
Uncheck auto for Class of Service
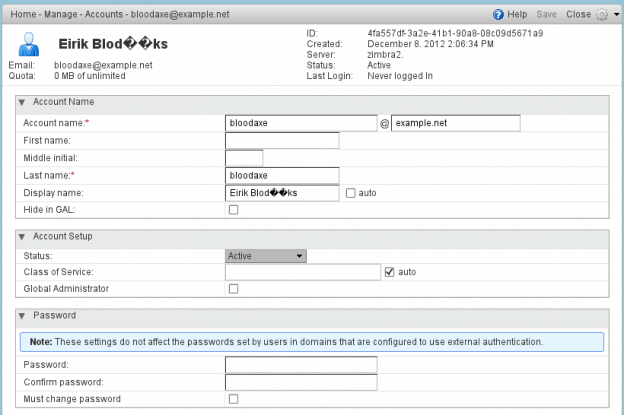click(390, 272)
